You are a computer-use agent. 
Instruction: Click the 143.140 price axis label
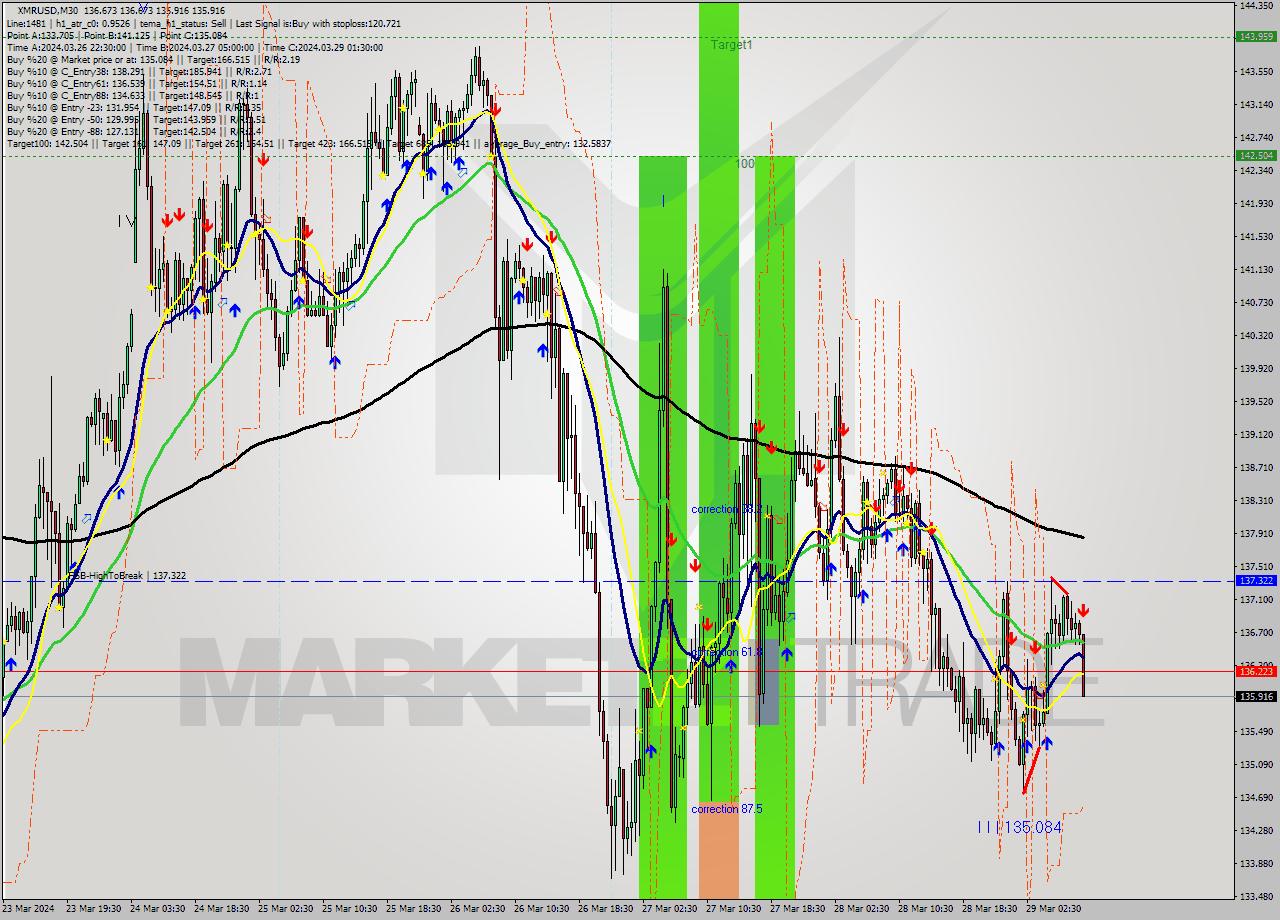point(1256,104)
